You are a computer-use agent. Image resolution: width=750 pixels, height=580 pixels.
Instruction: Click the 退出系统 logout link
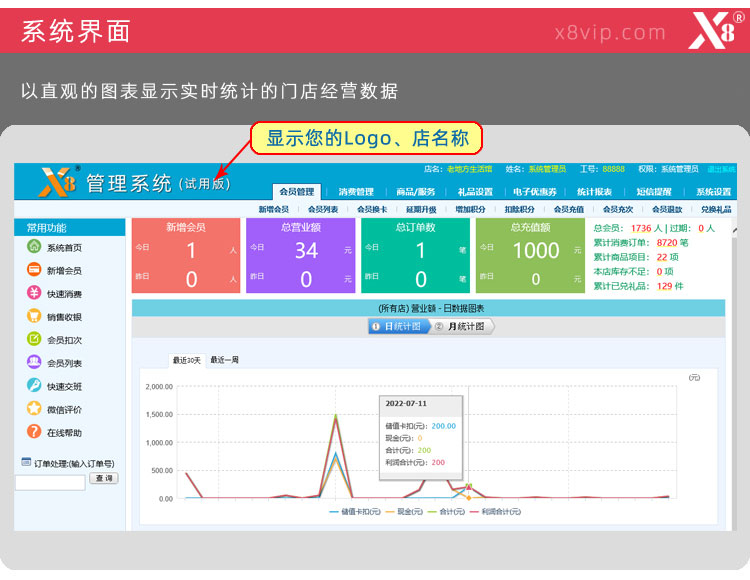pos(721,169)
